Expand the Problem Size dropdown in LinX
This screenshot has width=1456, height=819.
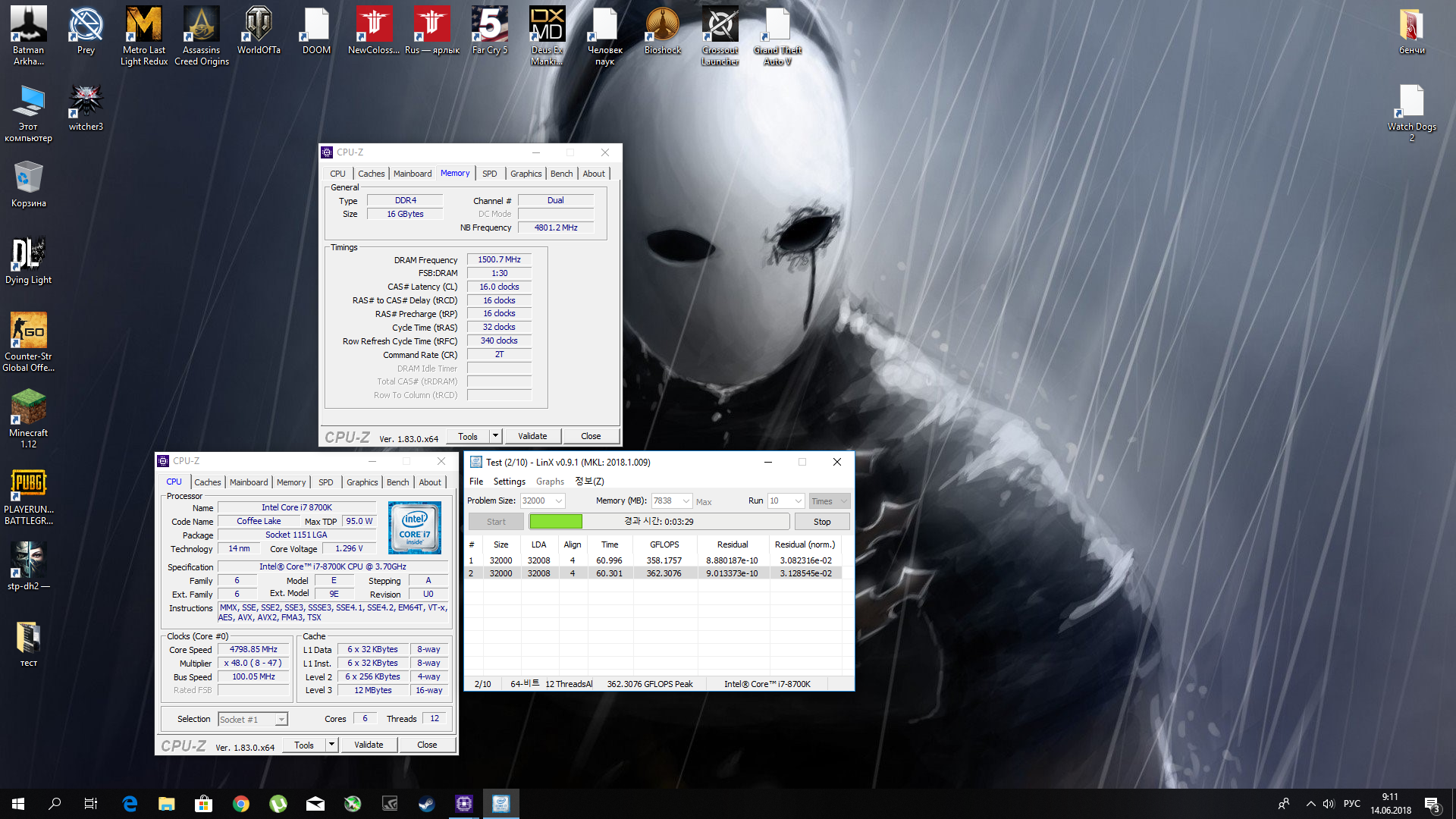click(559, 501)
